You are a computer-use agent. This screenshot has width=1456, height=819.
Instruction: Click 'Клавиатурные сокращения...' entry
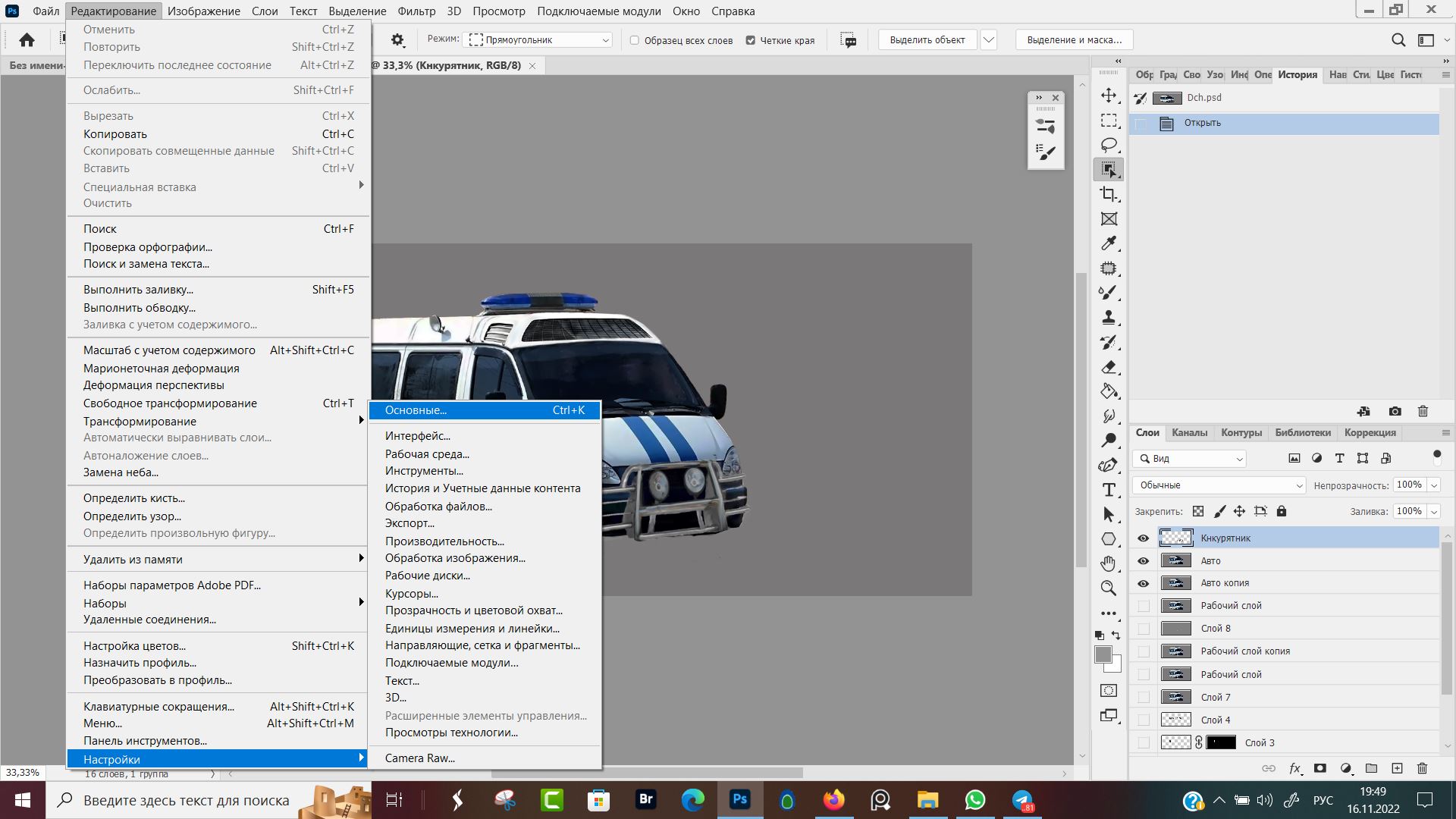[217, 707]
